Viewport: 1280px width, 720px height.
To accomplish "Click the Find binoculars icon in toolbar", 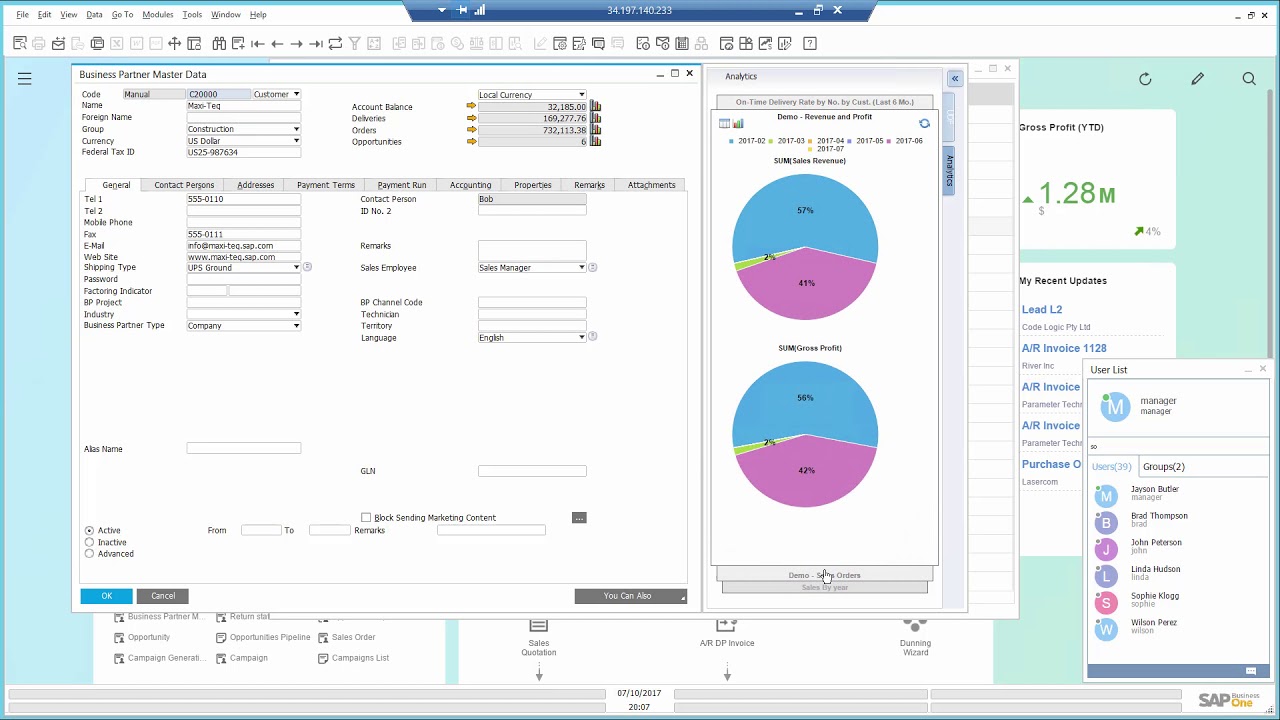I will click(x=219, y=44).
